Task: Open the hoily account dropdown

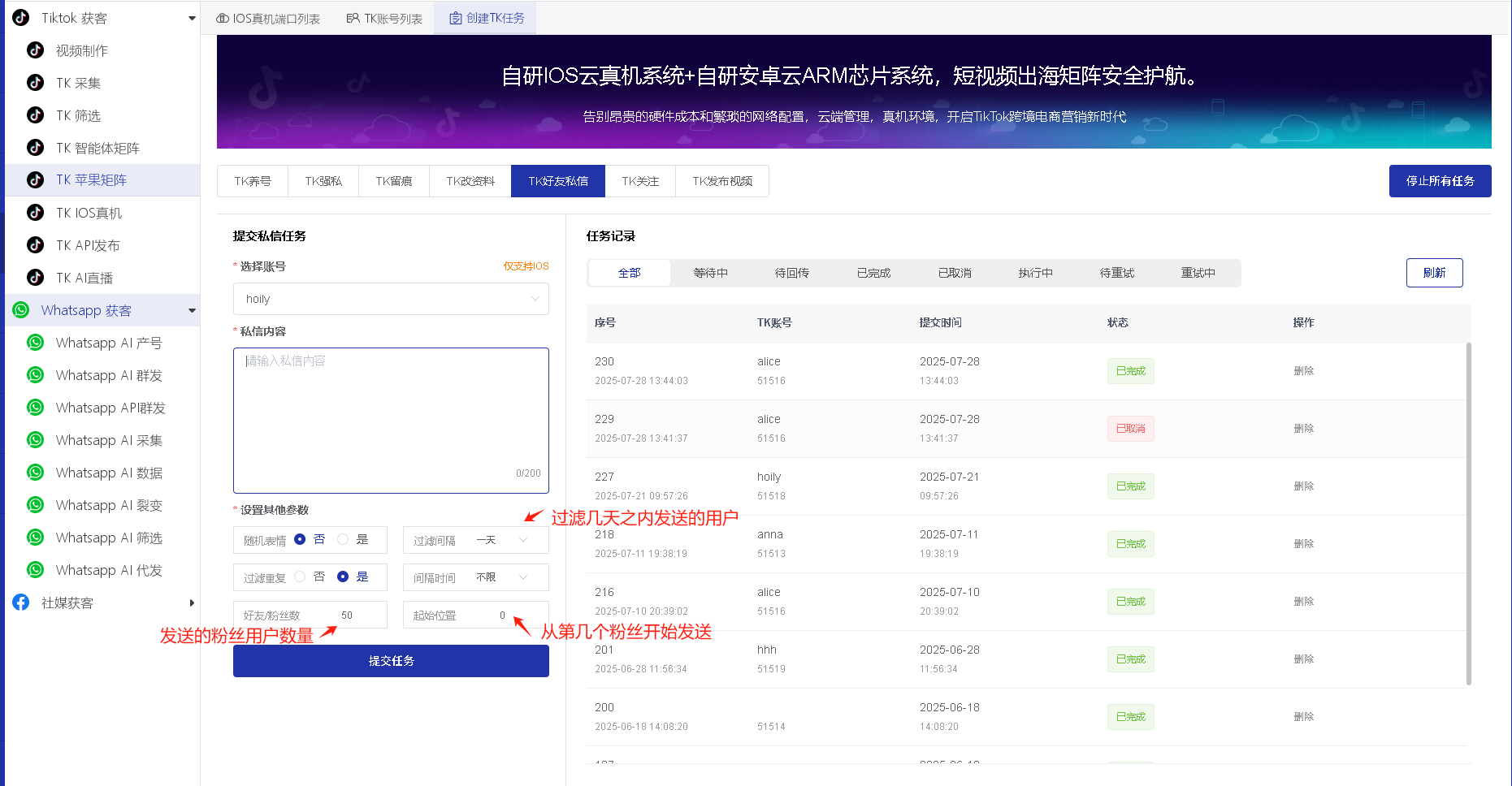Action: [x=391, y=298]
